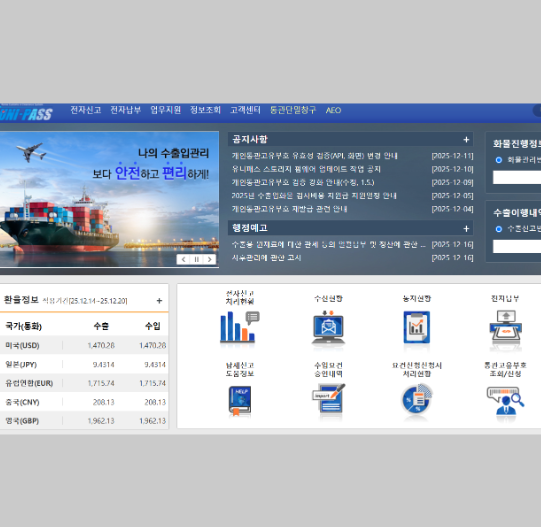The image size is (541, 527).
Task: Click JPY export rate 9.4314
Action: [x=104, y=364]
